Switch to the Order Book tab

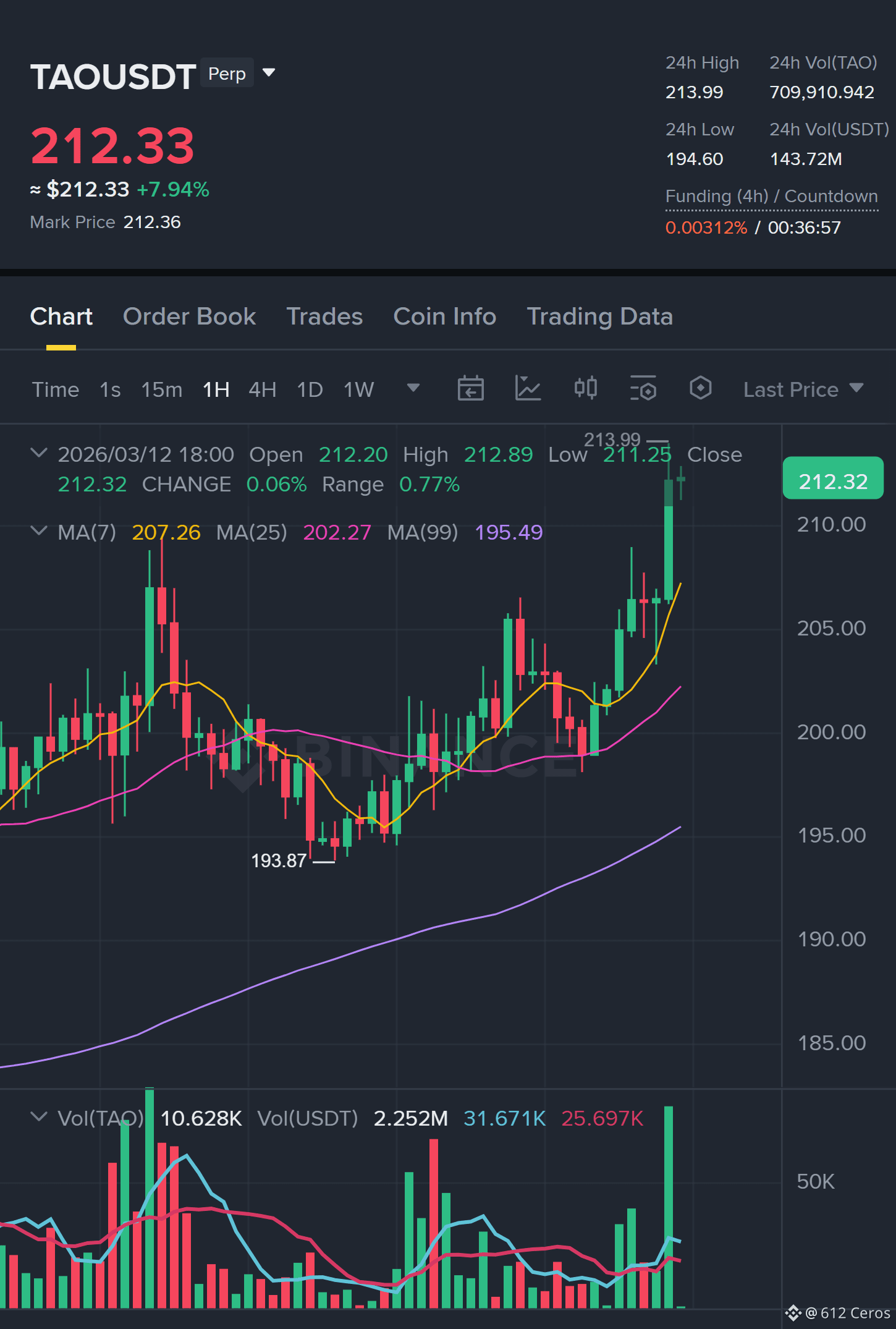[189, 316]
